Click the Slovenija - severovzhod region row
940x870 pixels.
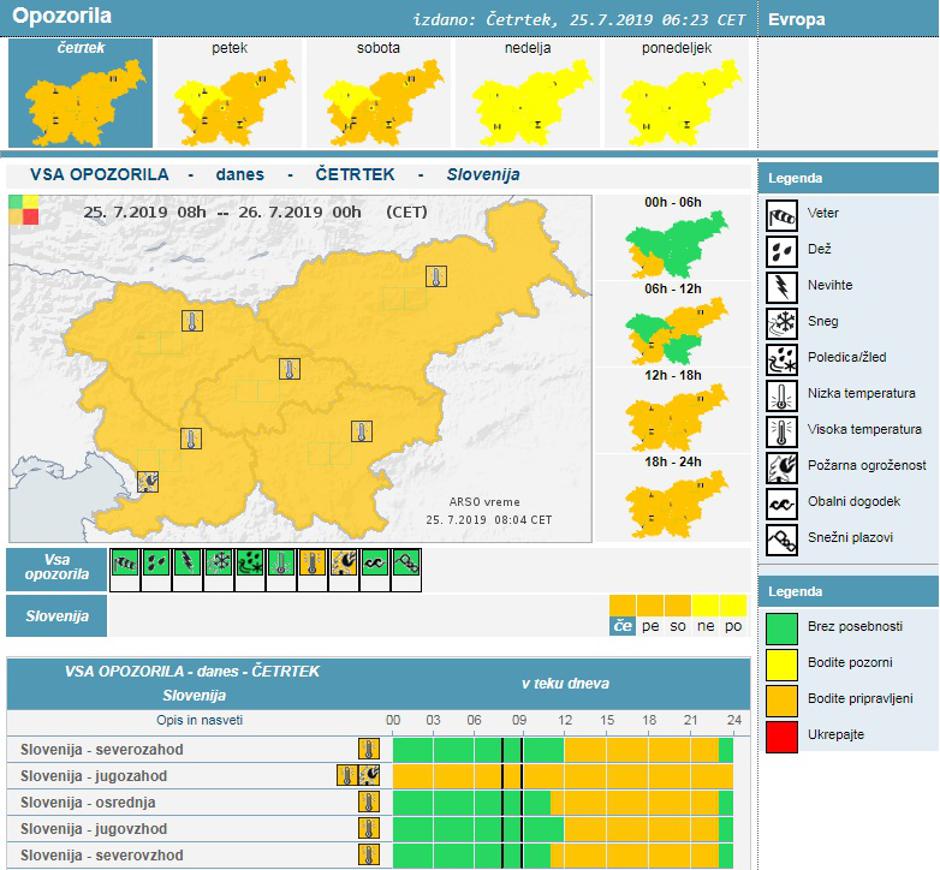[x=100, y=856]
